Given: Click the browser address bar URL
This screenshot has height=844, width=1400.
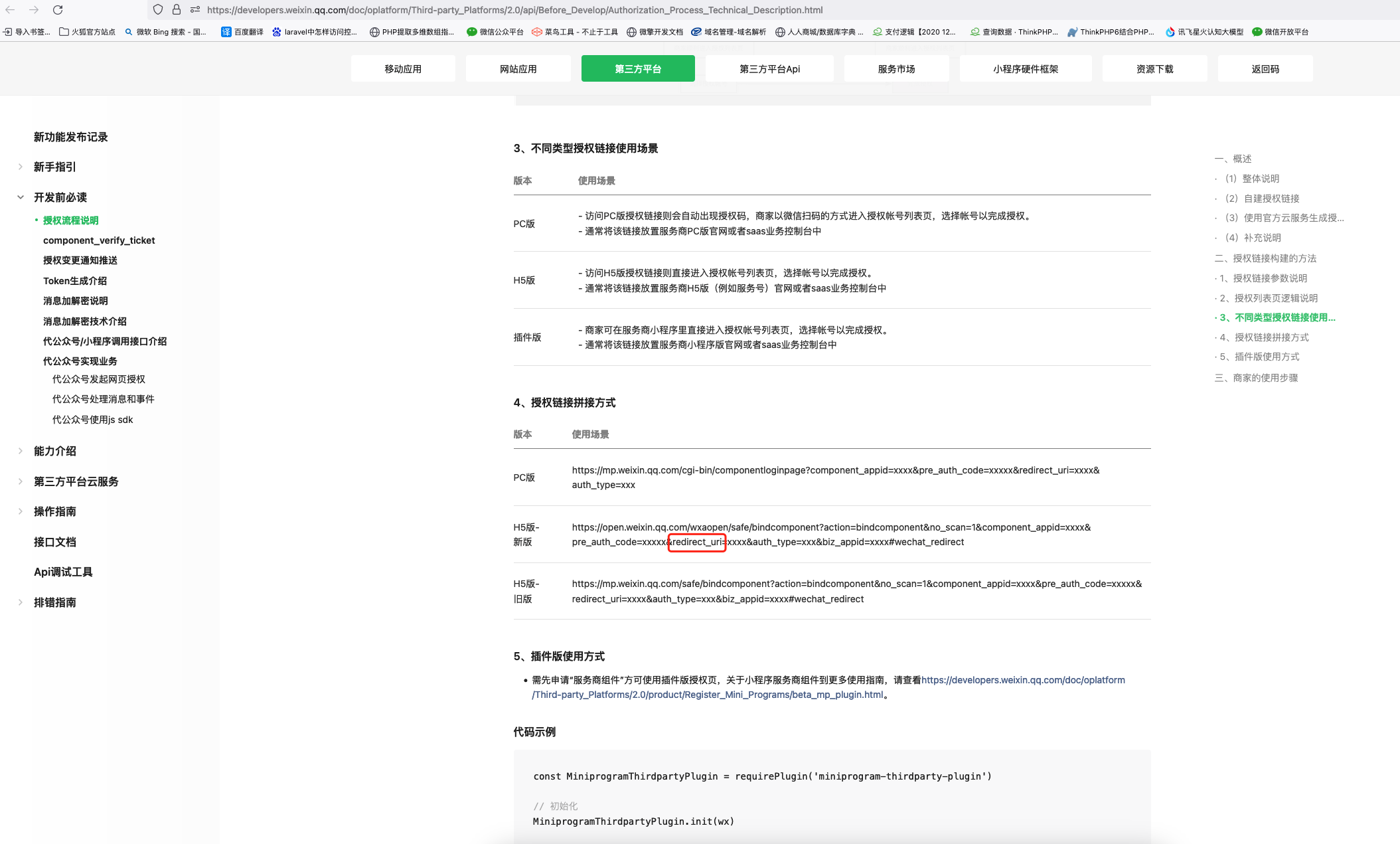Looking at the screenshot, I should 514,10.
